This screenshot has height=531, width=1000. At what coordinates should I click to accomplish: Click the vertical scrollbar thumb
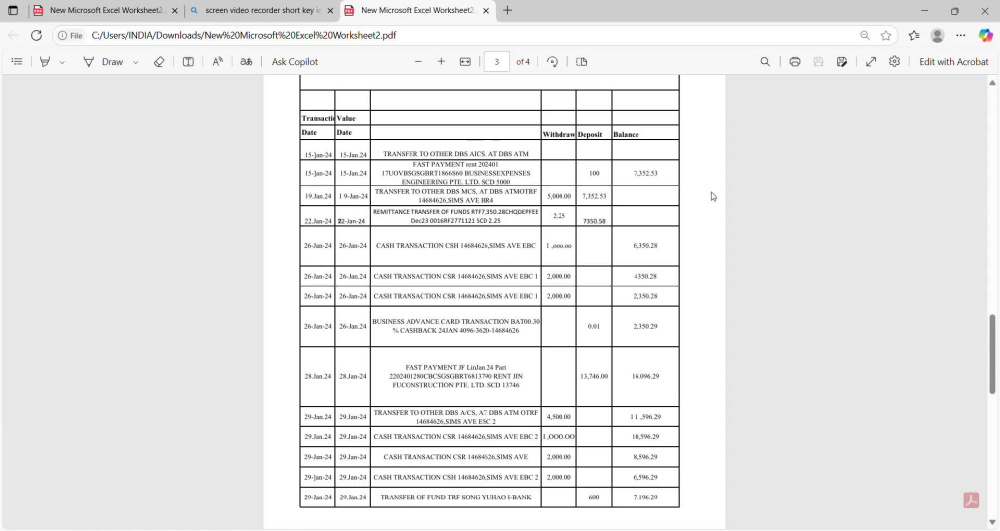click(992, 354)
